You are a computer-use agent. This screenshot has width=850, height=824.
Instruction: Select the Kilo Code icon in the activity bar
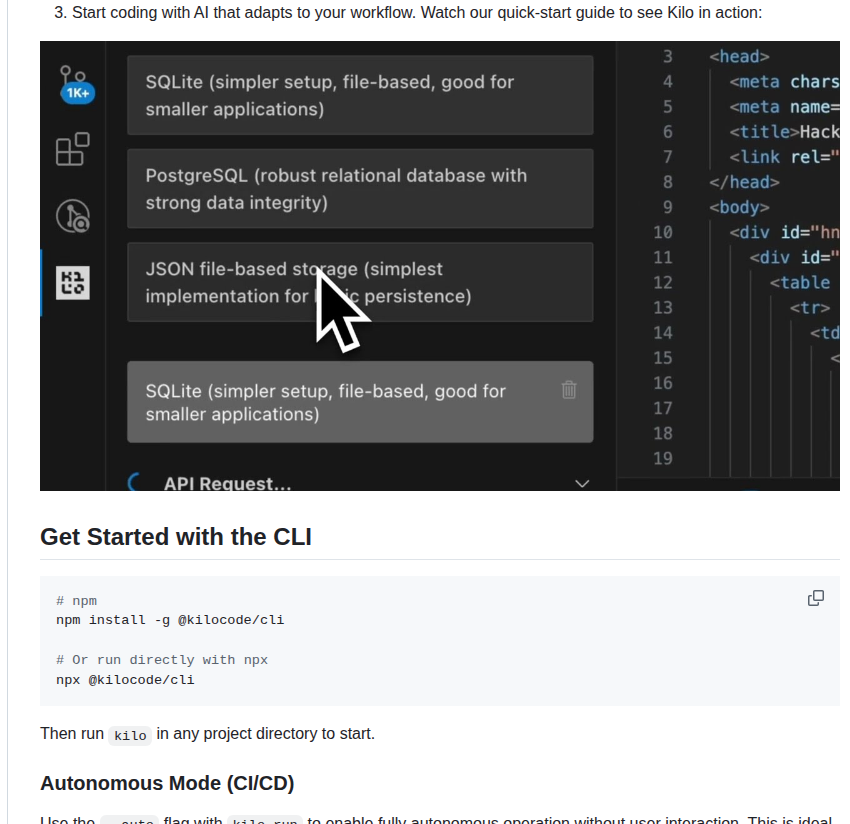(x=75, y=283)
